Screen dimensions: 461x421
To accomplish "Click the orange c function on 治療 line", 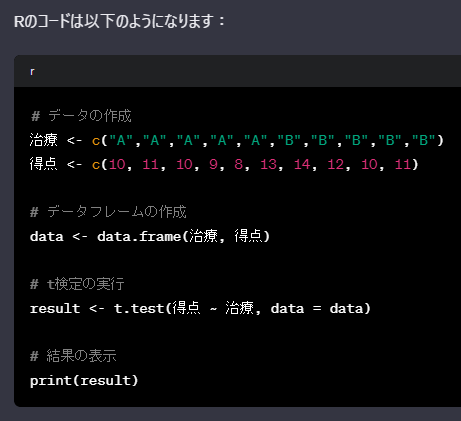I will (x=96, y=141).
